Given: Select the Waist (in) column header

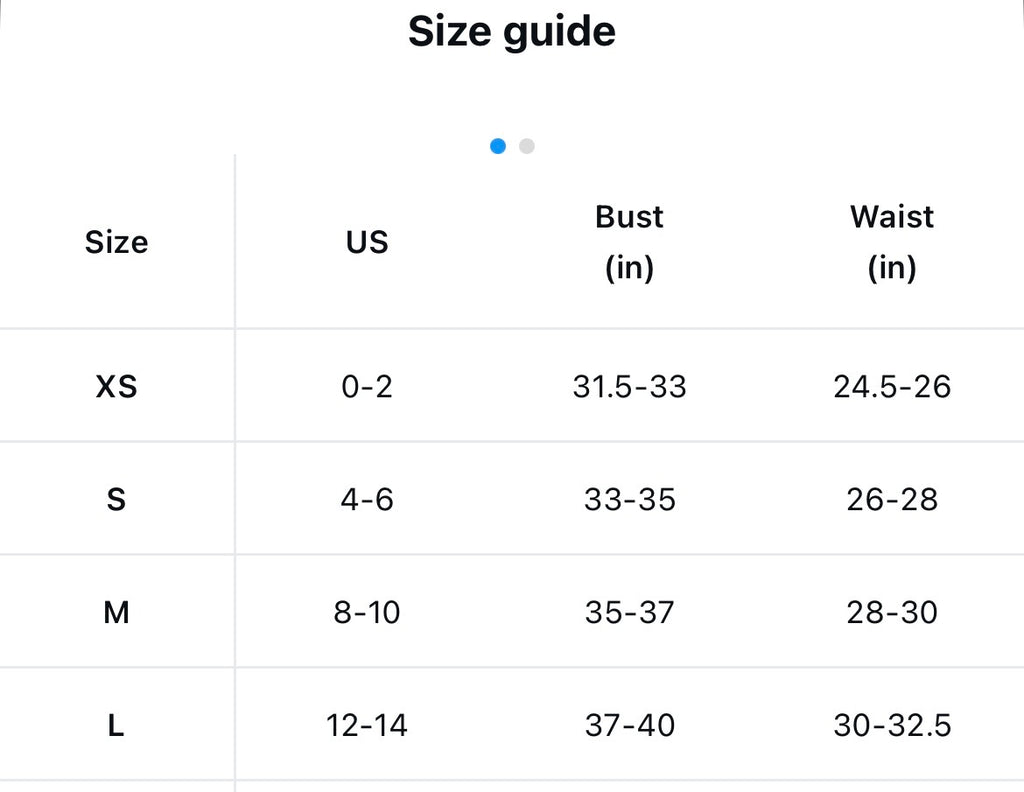Looking at the screenshot, I should (x=892, y=242).
